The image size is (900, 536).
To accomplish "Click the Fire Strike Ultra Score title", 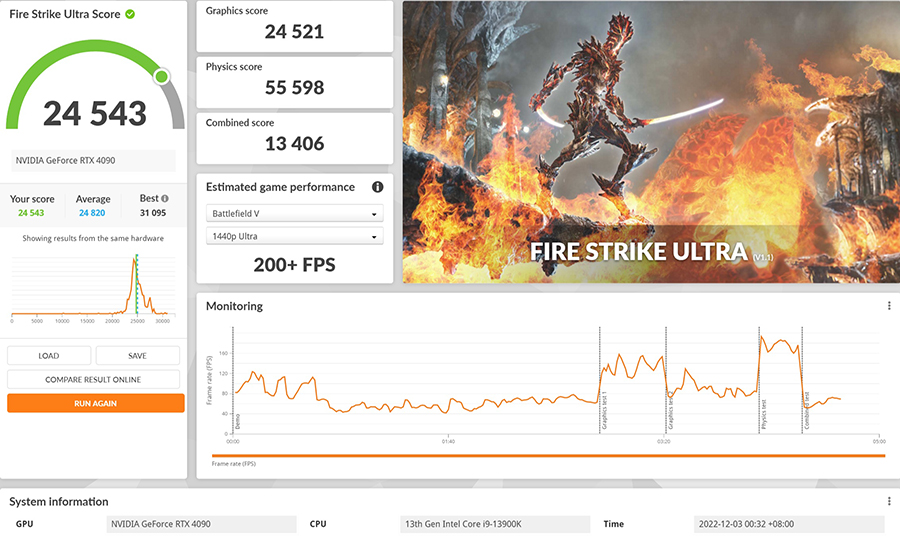I will click(x=65, y=14).
